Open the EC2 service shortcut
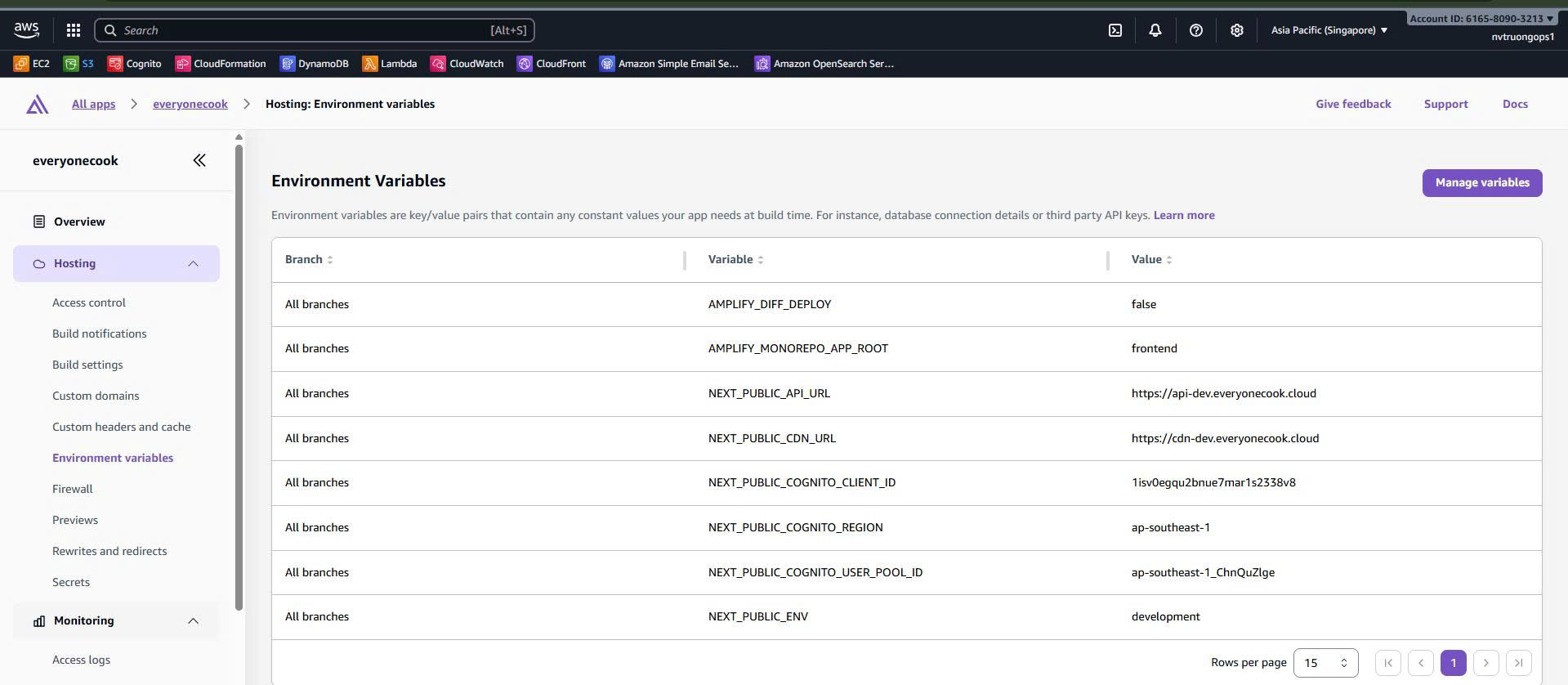Image resolution: width=1568 pixels, height=685 pixels. click(32, 63)
